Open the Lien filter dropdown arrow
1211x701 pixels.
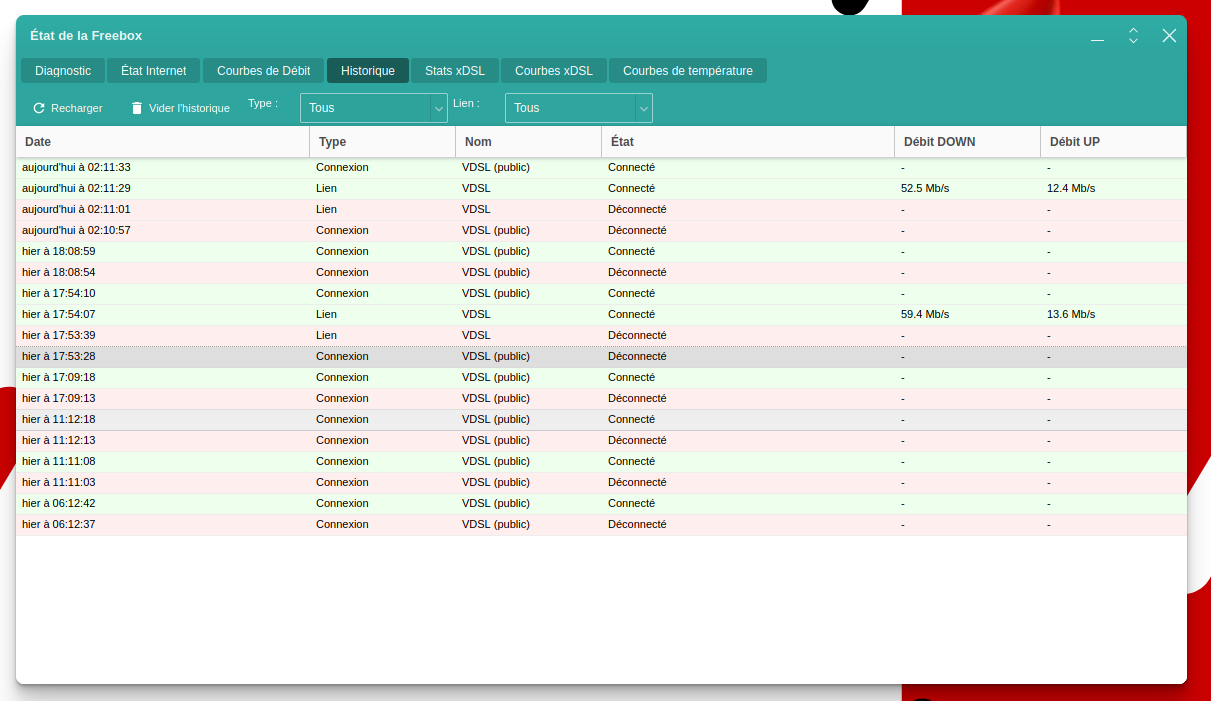click(x=644, y=108)
